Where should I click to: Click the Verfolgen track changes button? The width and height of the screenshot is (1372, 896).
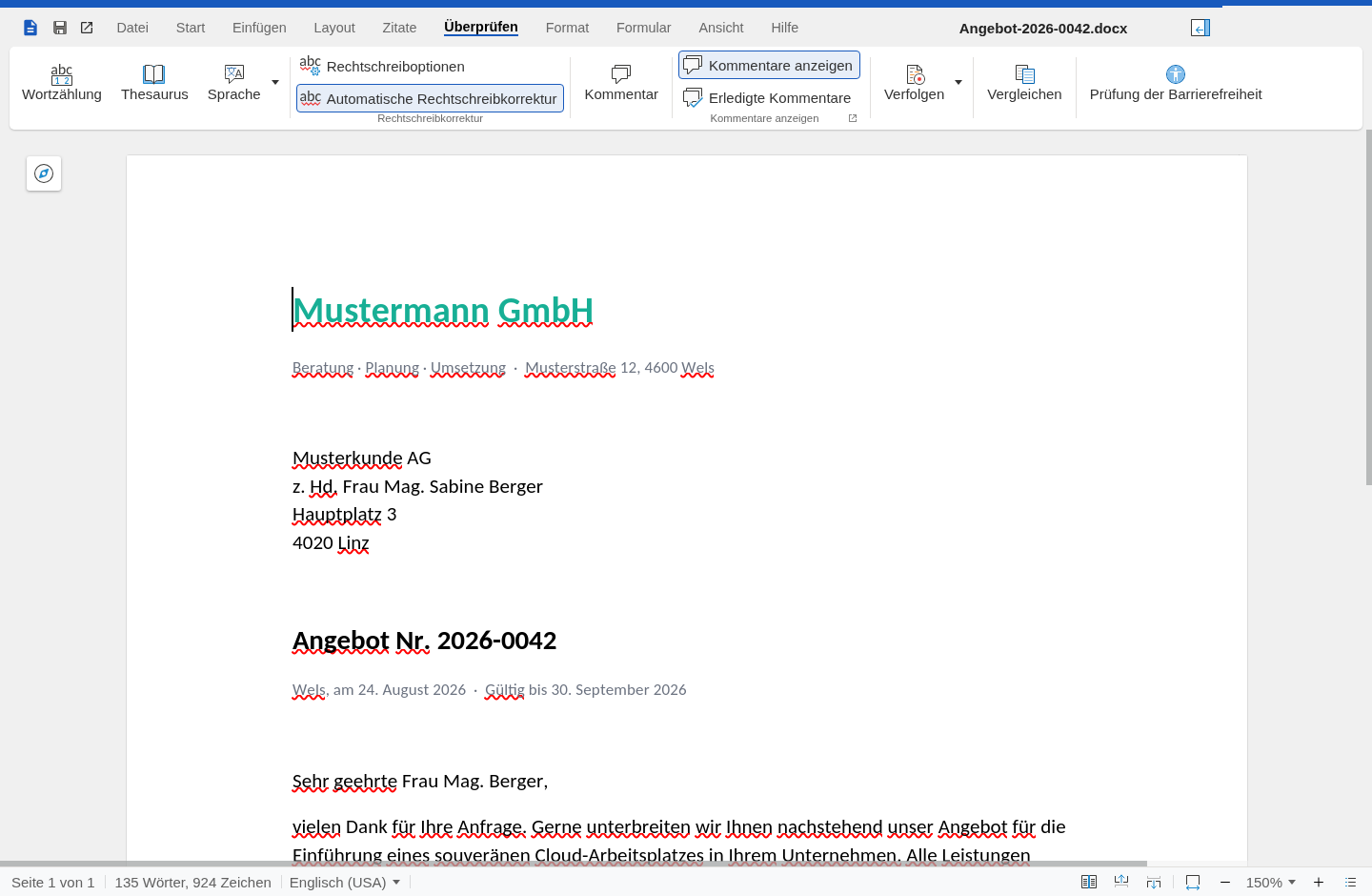(915, 84)
